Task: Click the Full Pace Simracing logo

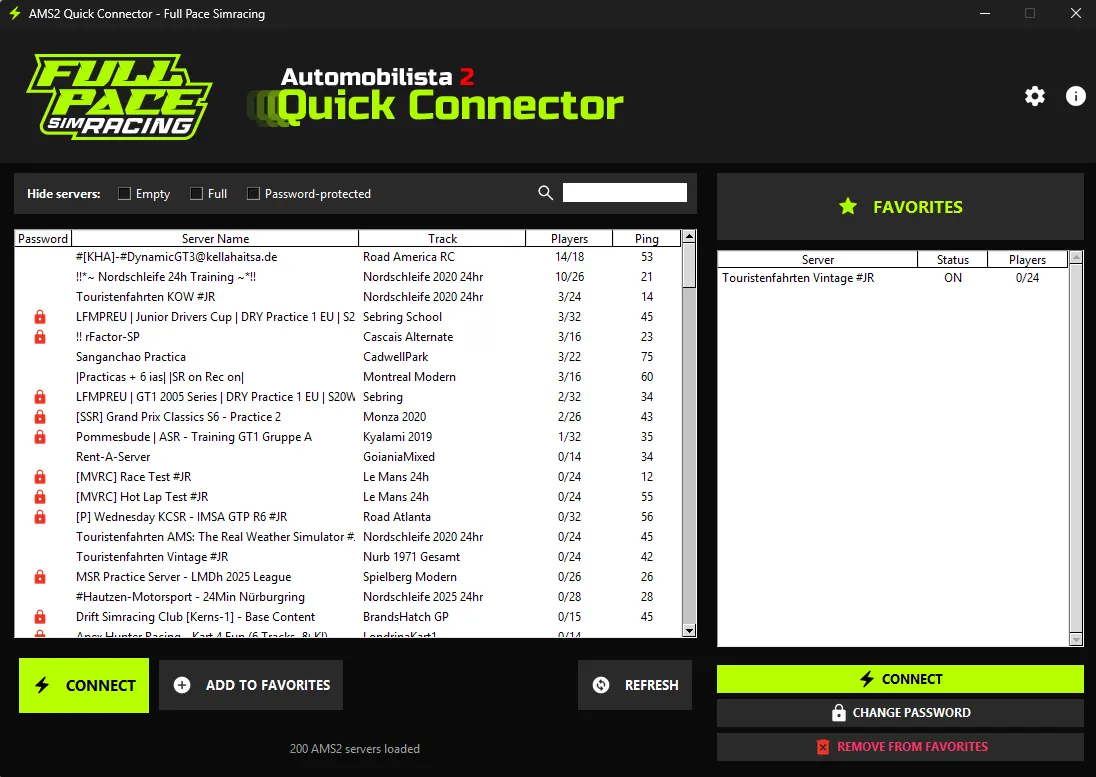Action: point(118,98)
